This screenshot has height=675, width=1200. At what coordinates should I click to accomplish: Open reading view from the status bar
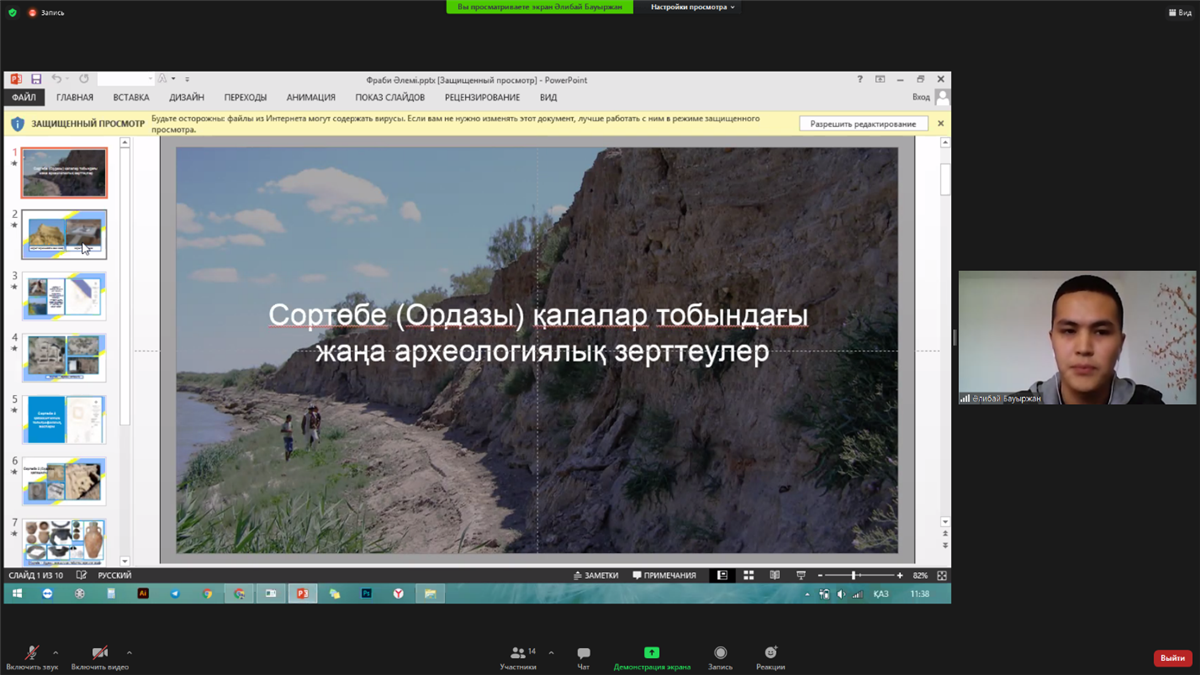tap(774, 576)
